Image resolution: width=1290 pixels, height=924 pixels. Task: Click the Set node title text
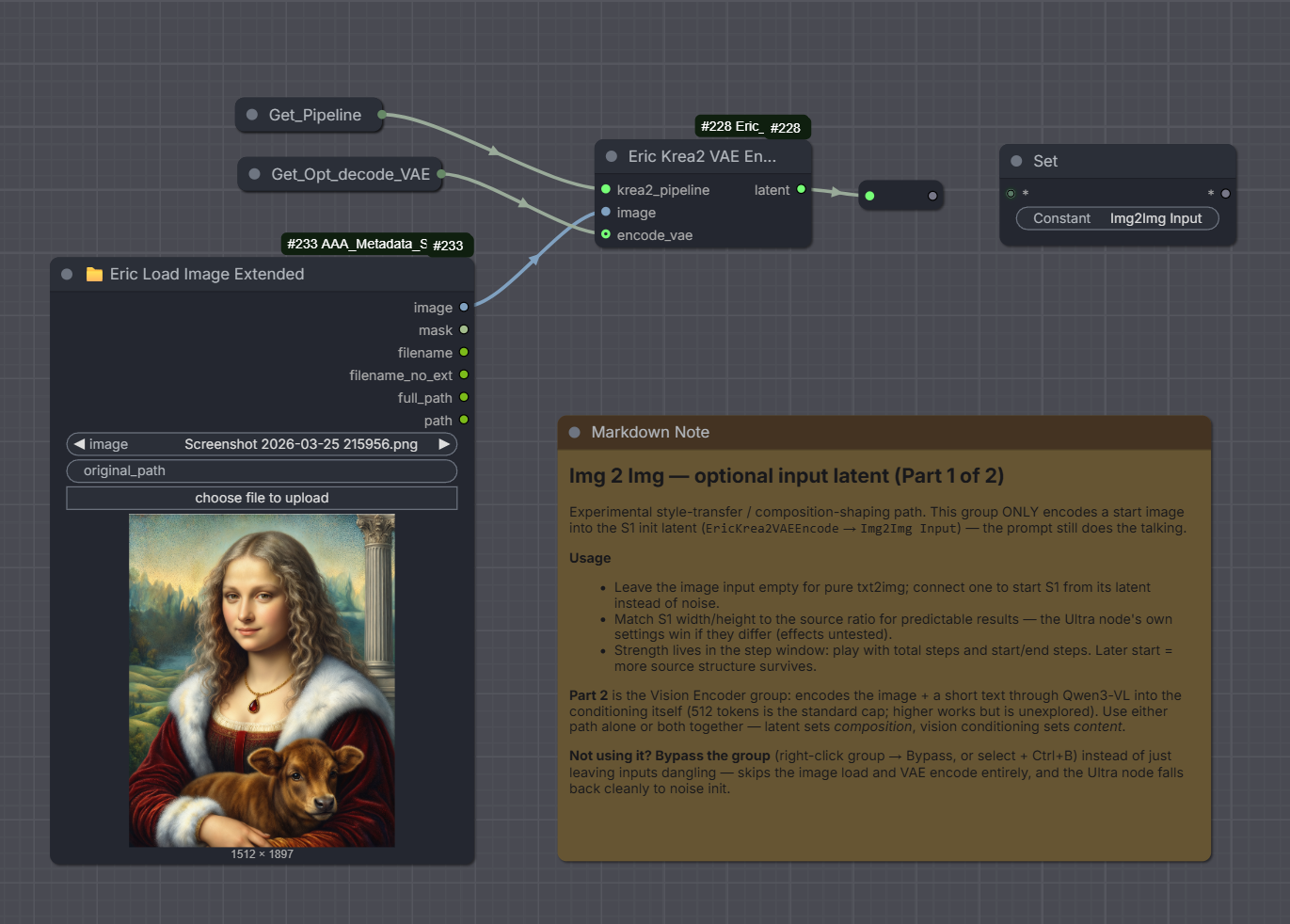[x=1045, y=161]
